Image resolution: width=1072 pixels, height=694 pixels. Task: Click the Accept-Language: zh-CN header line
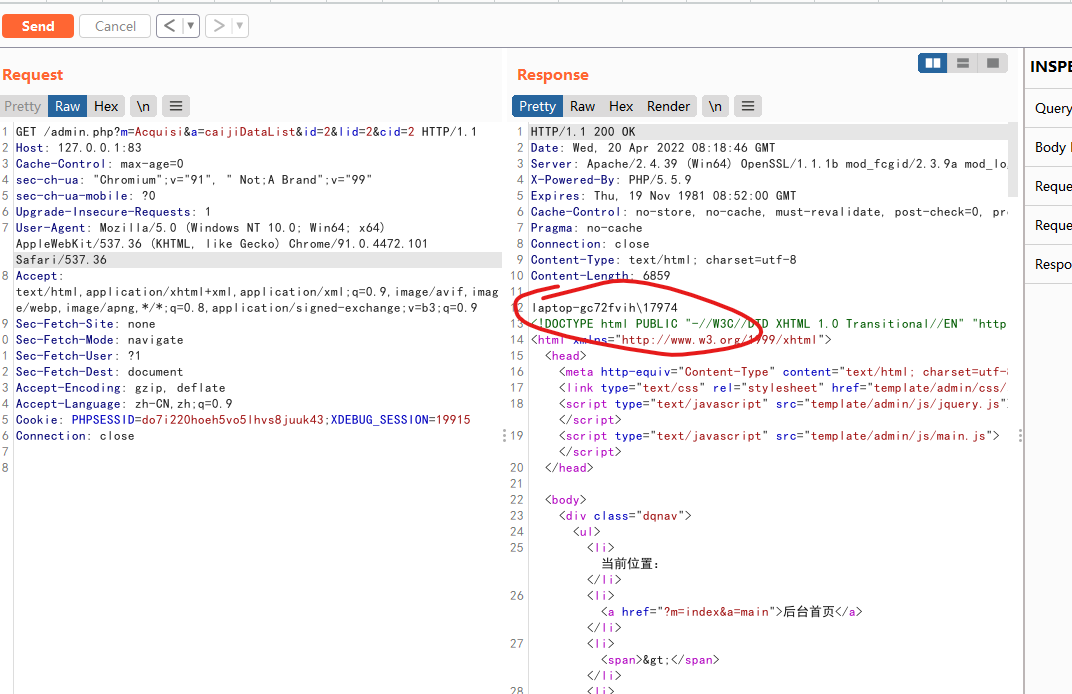pos(124,403)
